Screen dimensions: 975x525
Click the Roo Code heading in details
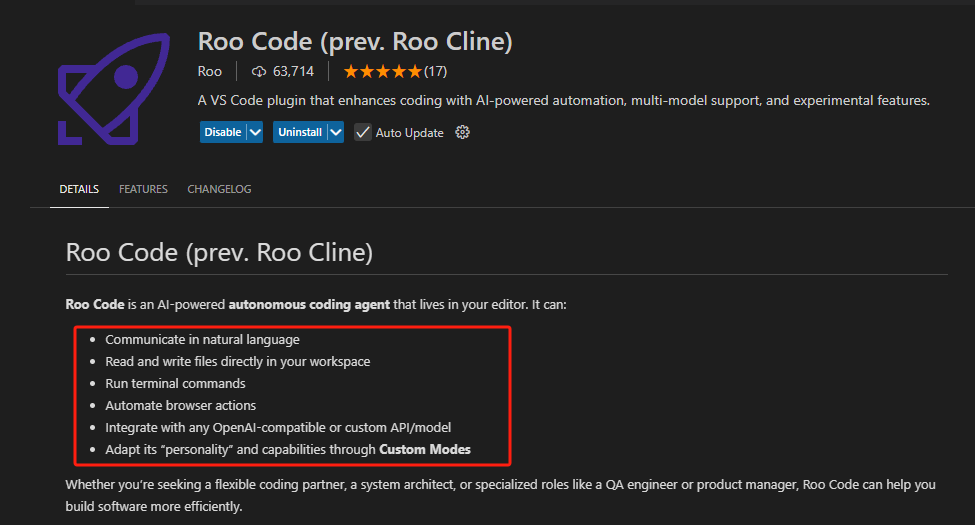[219, 253]
